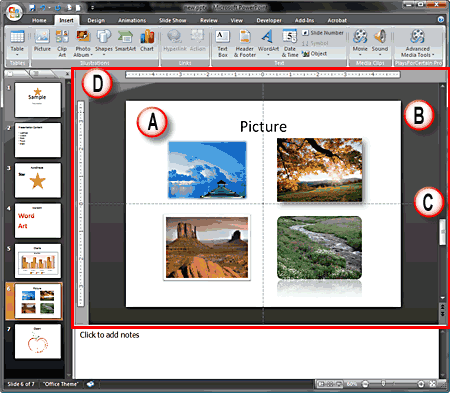Insert a Sound clip
450x393 pixels.
[380, 42]
